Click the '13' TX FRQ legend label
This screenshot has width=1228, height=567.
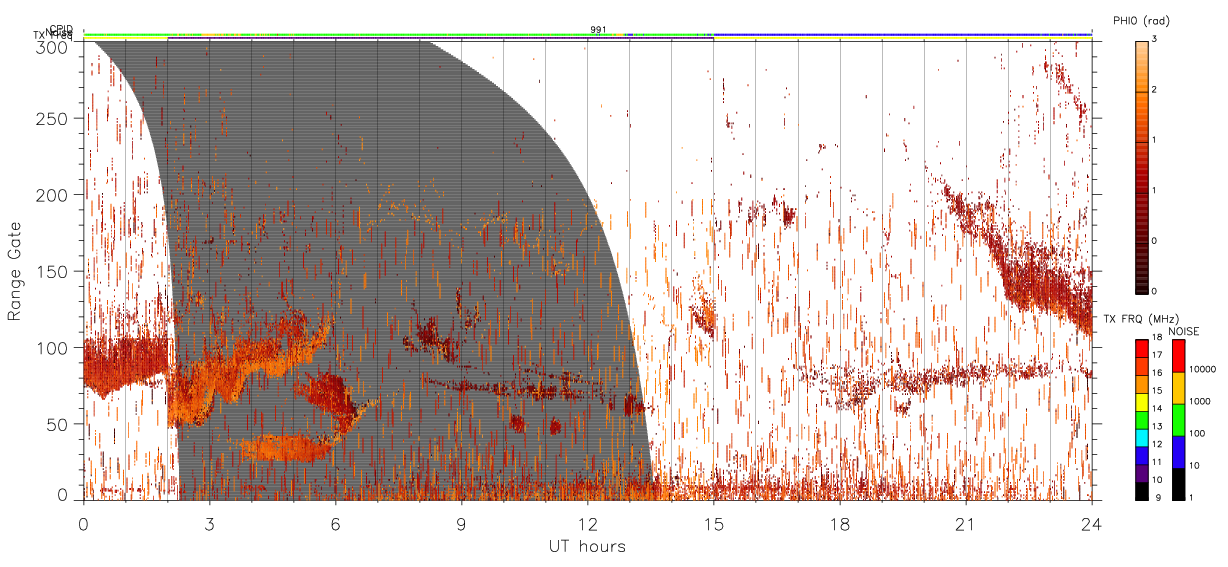[1157, 427]
